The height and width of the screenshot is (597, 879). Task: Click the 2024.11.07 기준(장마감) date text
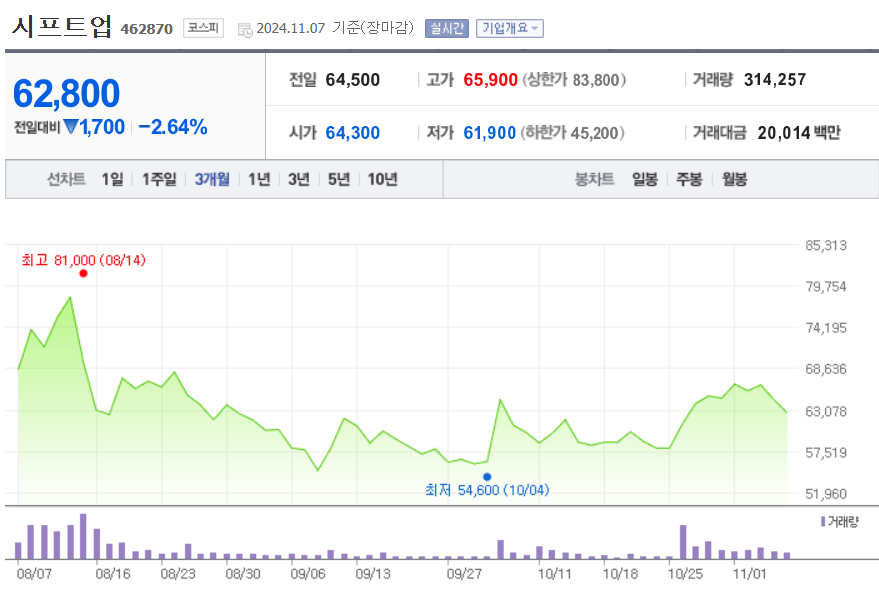(x=335, y=28)
